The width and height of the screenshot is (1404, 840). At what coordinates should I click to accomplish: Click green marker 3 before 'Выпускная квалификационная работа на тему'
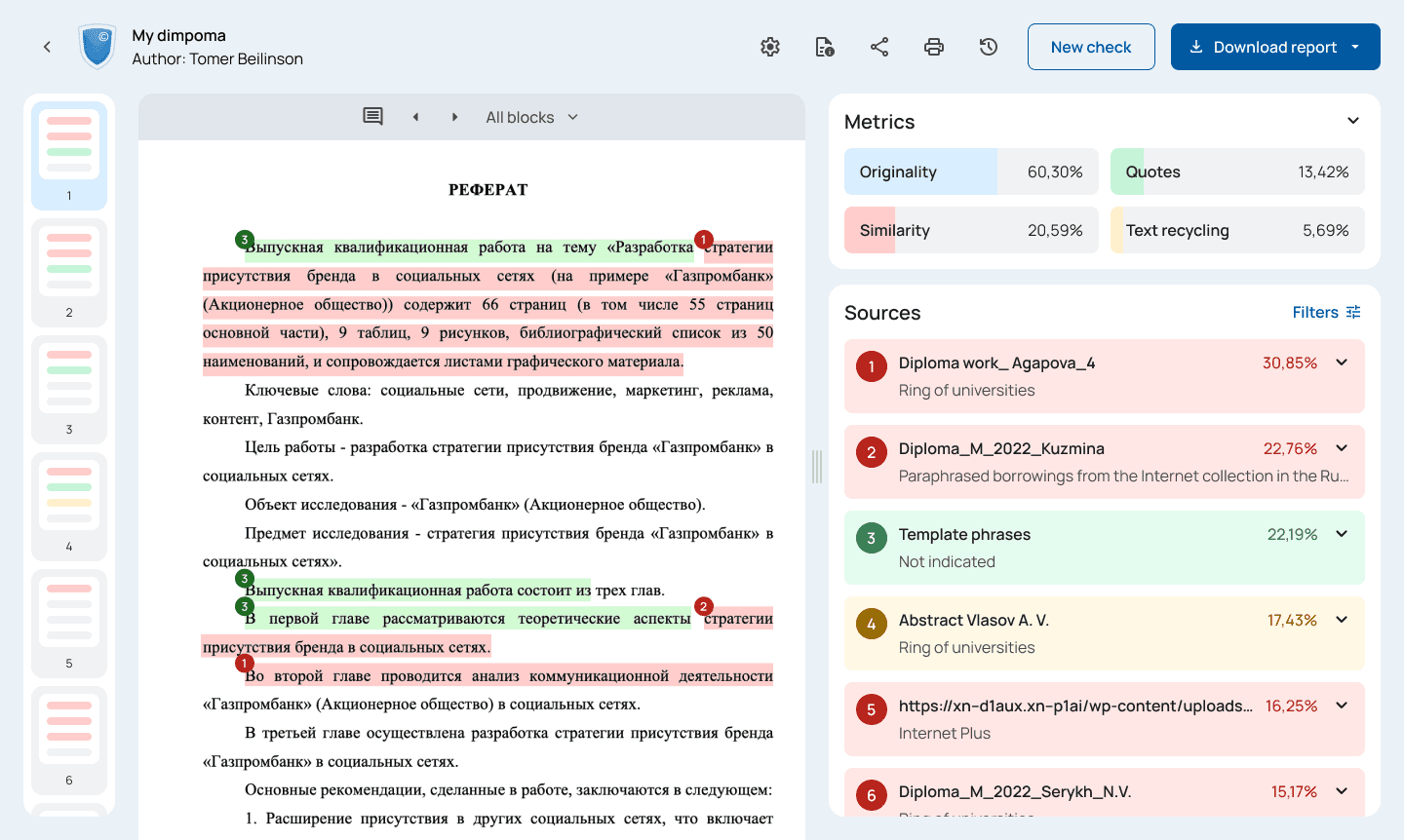245,239
